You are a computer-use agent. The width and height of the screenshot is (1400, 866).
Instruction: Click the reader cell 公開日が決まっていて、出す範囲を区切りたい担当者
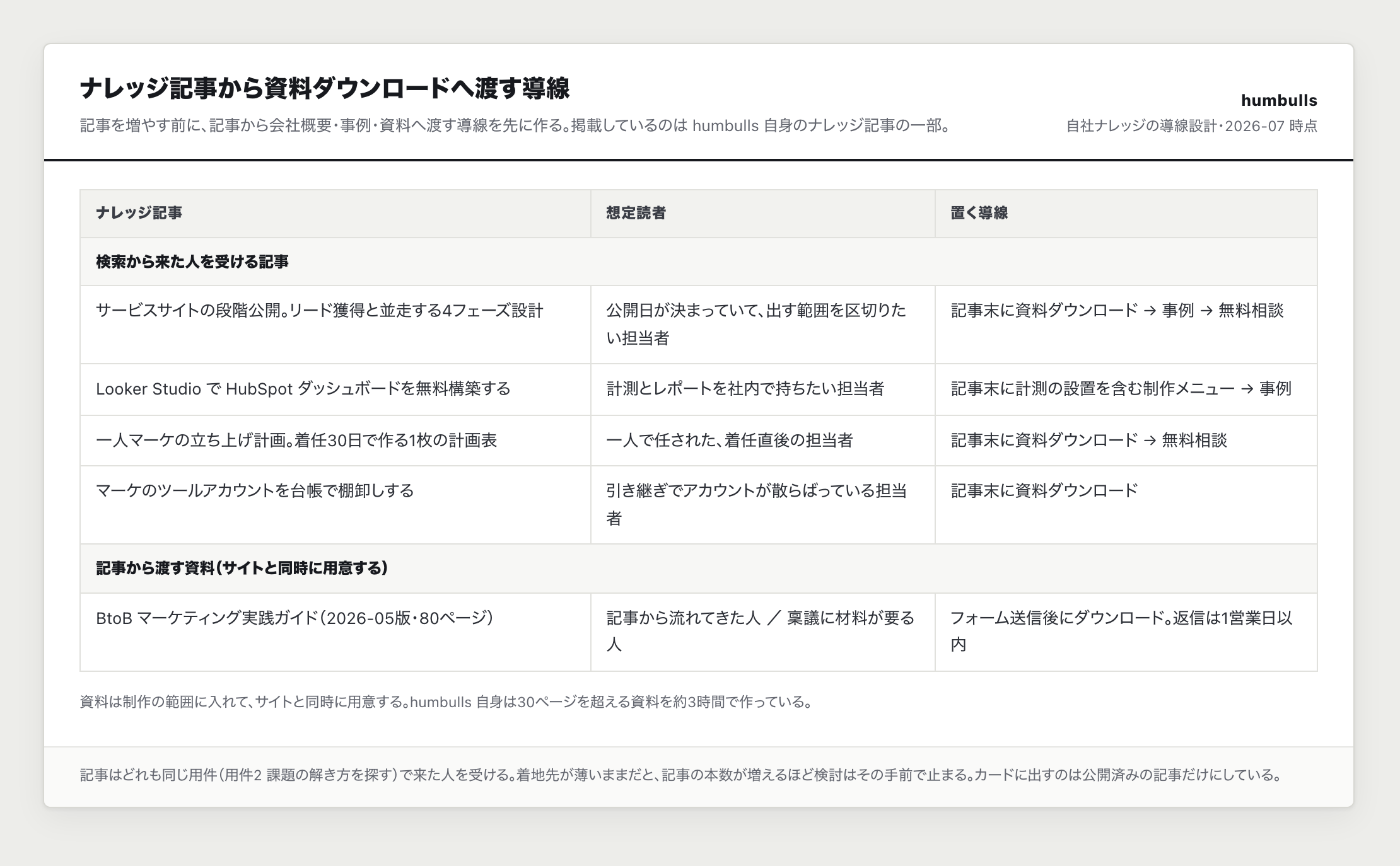pos(762,325)
